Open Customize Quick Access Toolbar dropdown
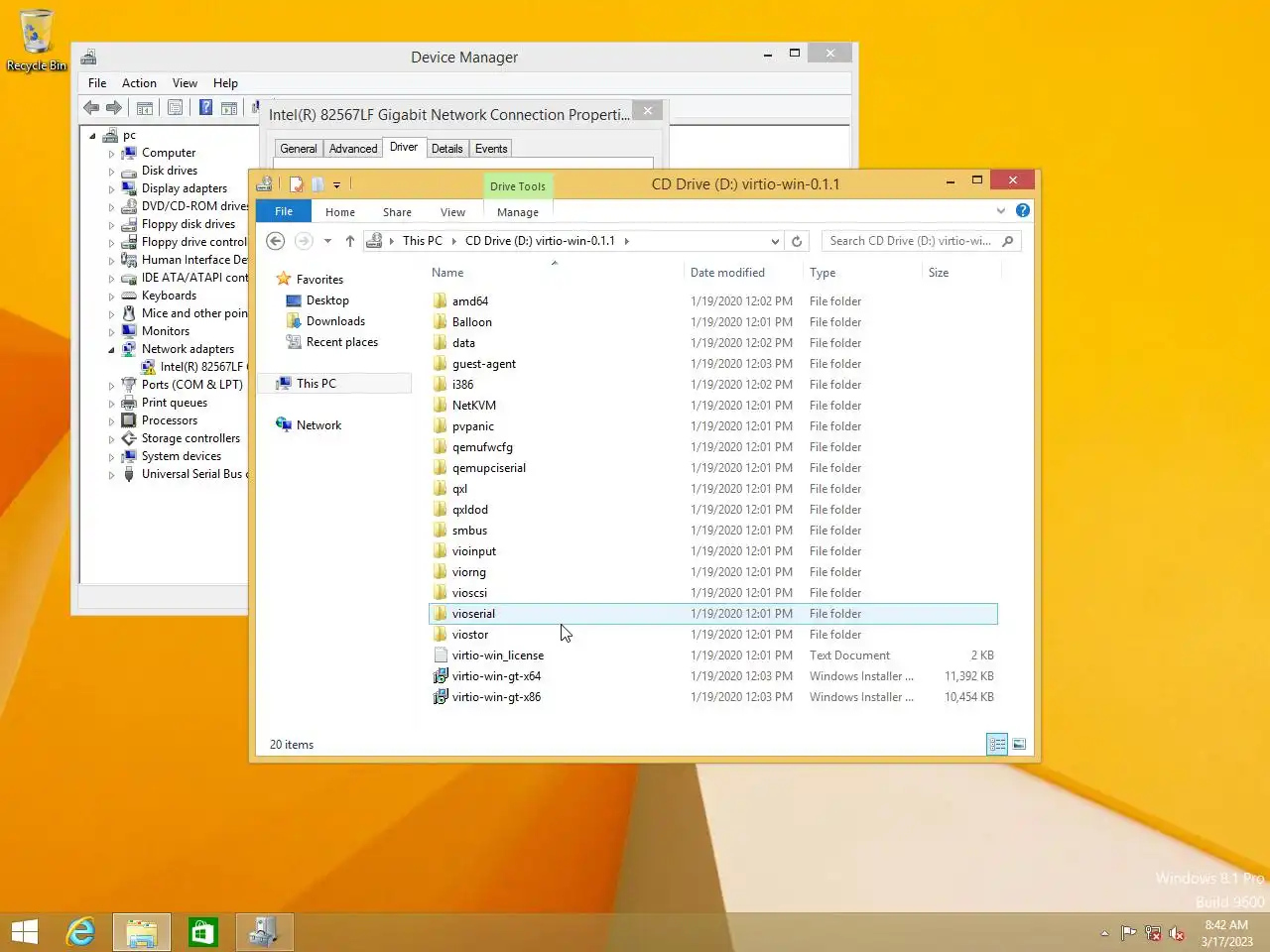This screenshot has width=1270, height=952. point(337,185)
